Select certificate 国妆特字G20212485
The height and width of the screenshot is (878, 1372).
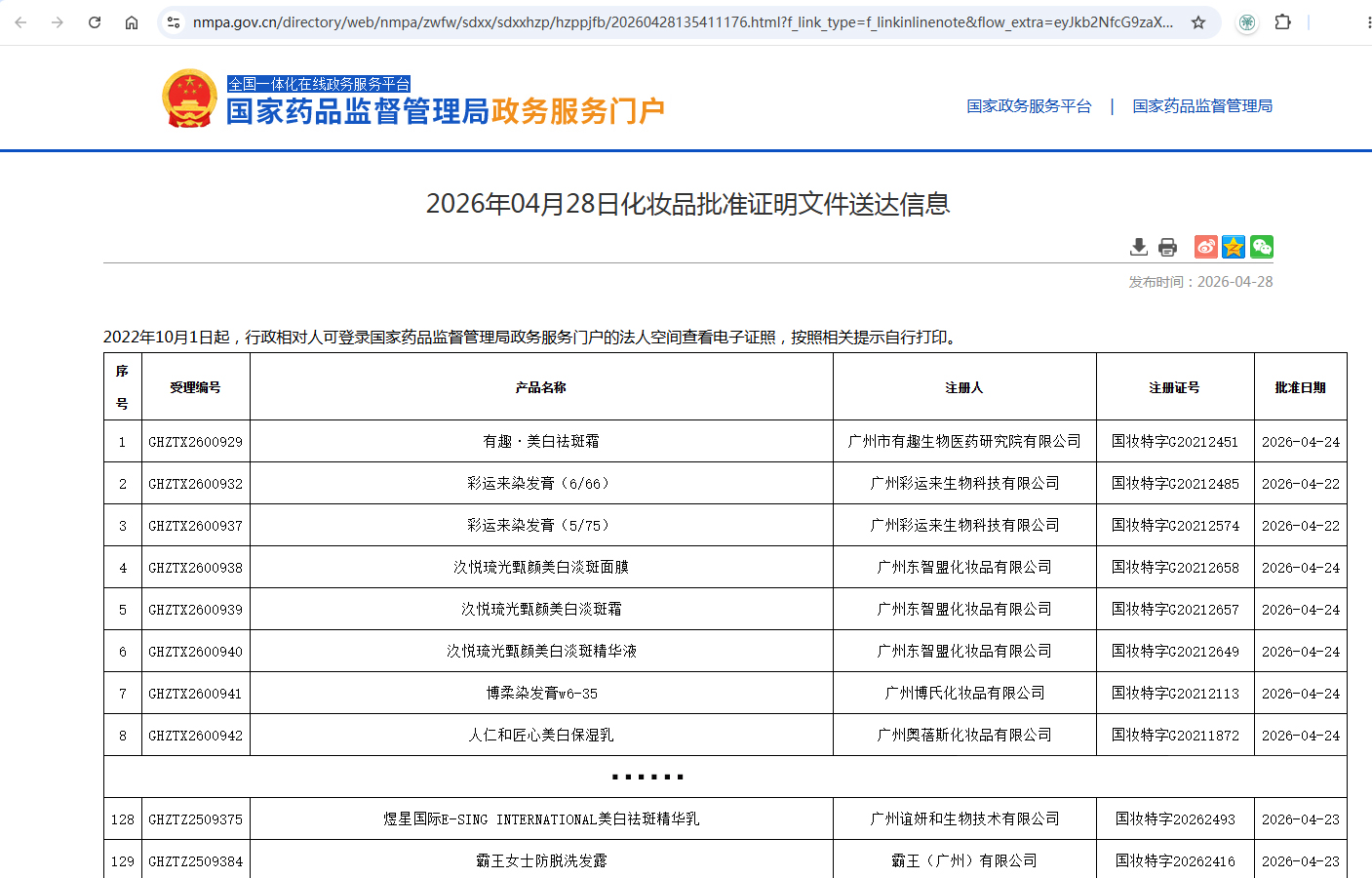click(x=1175, y=484)
